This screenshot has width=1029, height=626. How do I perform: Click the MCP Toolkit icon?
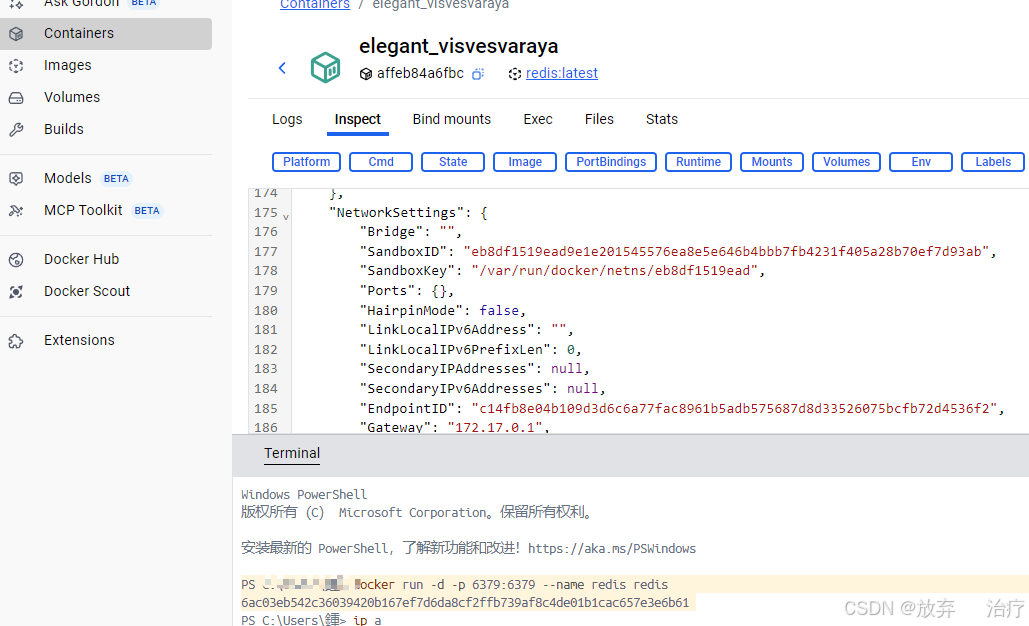pos(16,211)
